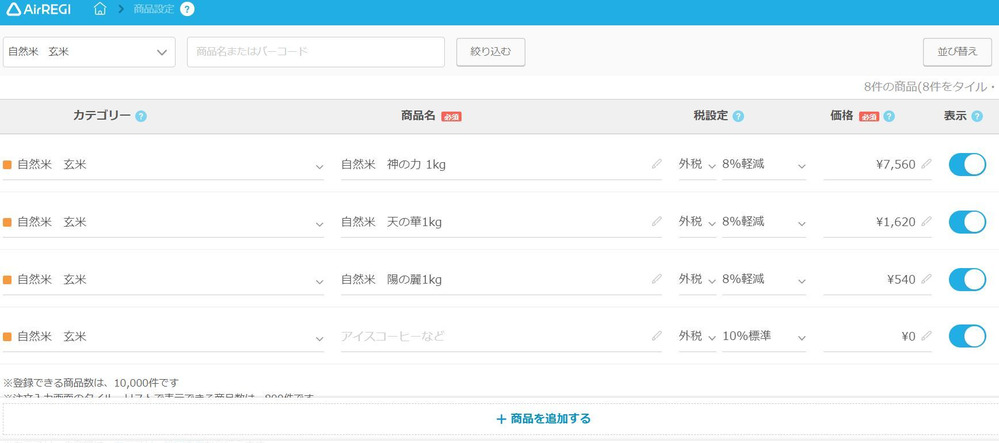Open 外税 dropdown for 天の華1kg row
Screen dimensions: 999x443
[697, 222]
